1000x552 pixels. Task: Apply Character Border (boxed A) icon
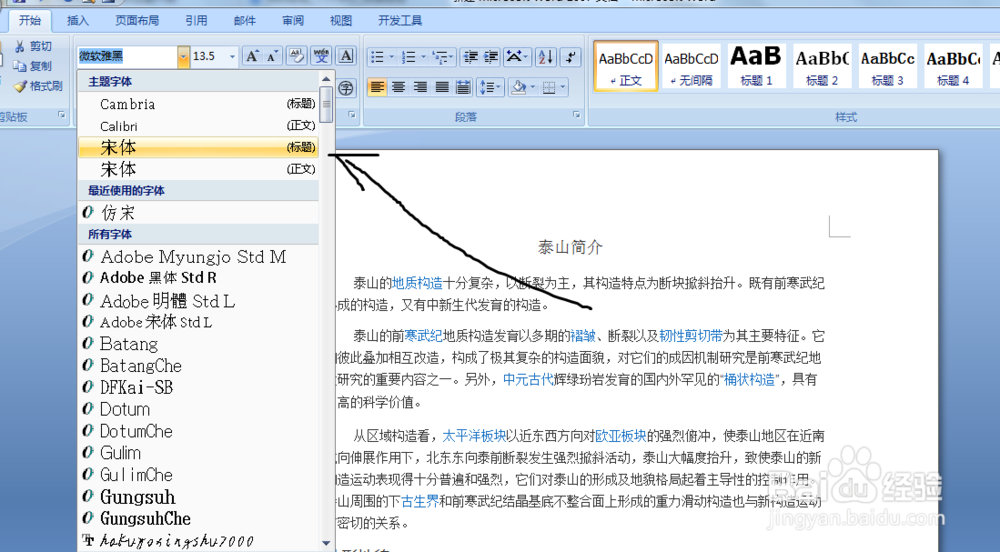click(x=346, y=56)
